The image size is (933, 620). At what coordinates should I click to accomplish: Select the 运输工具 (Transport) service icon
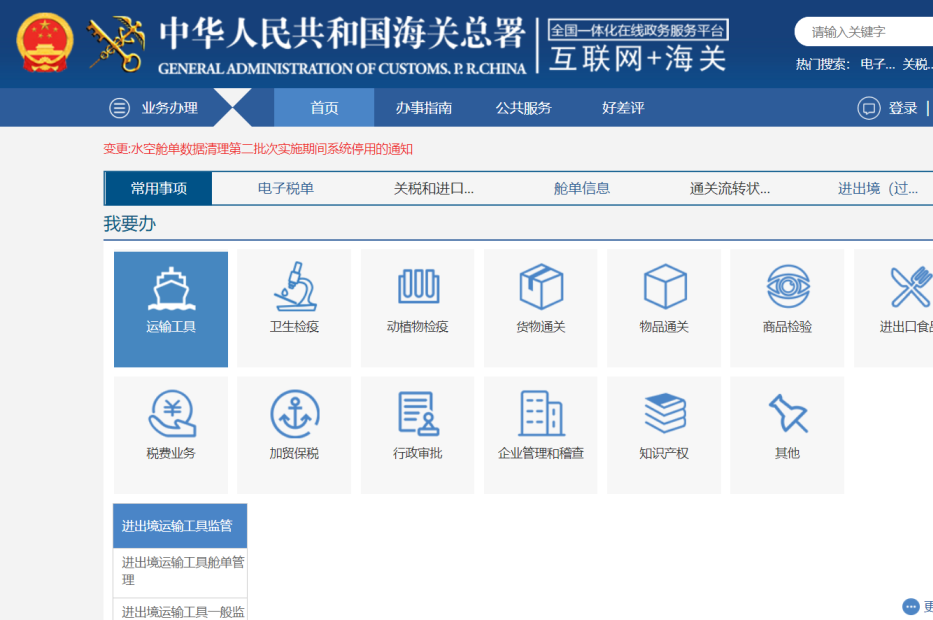(170, 309)
